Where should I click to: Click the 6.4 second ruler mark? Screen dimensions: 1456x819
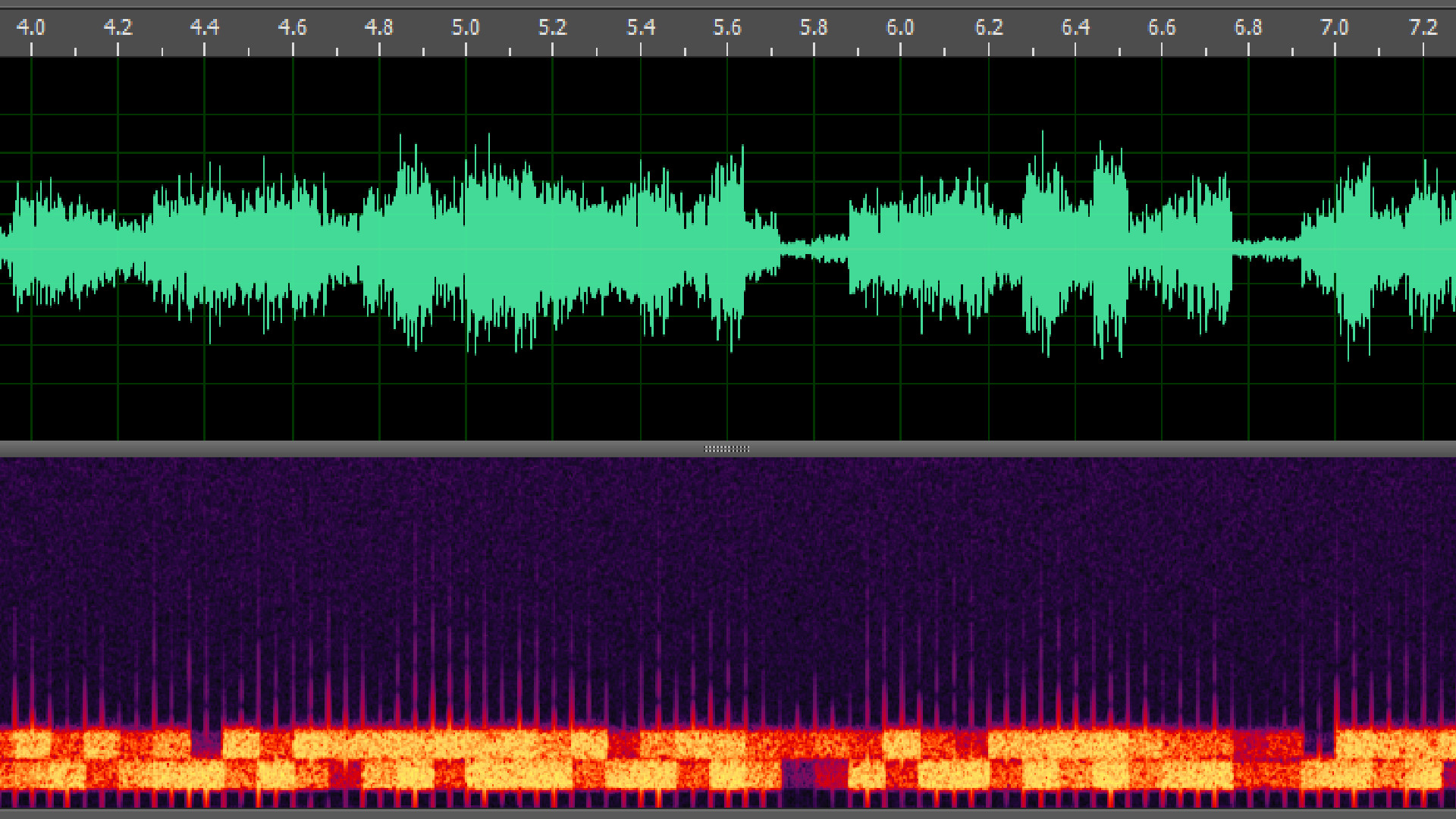point(1075,28)
